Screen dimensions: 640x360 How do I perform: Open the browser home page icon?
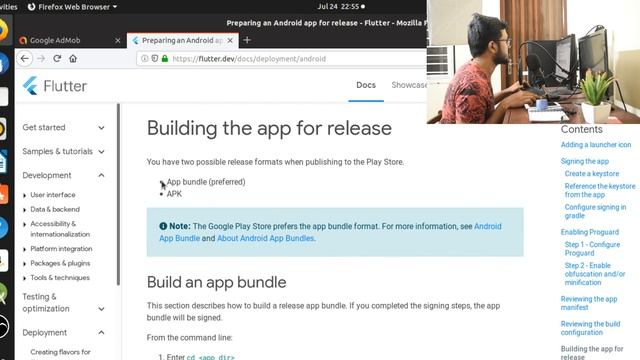pyautogui.click(x=73, y=58)
